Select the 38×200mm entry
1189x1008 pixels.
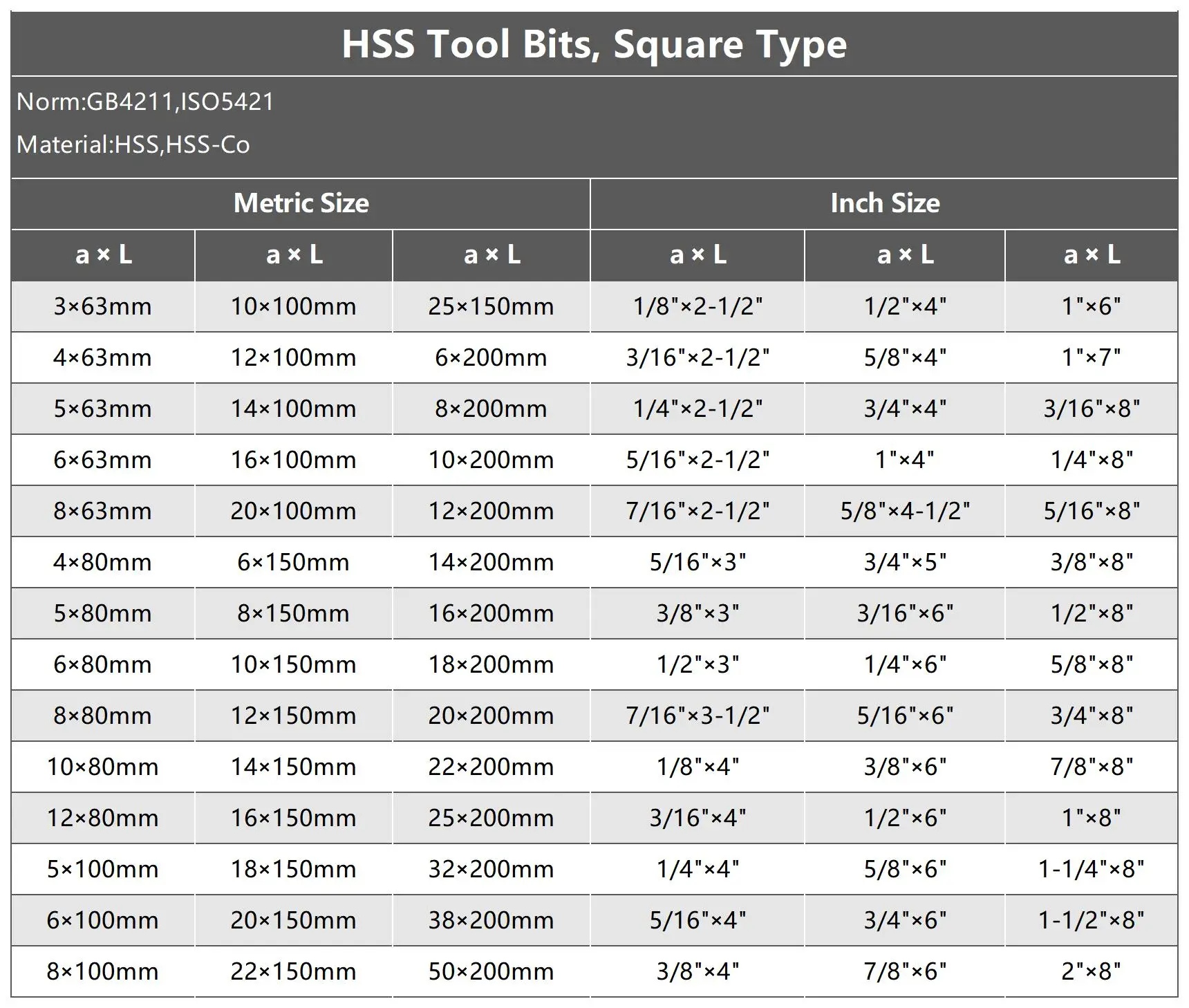click(492, 920)
